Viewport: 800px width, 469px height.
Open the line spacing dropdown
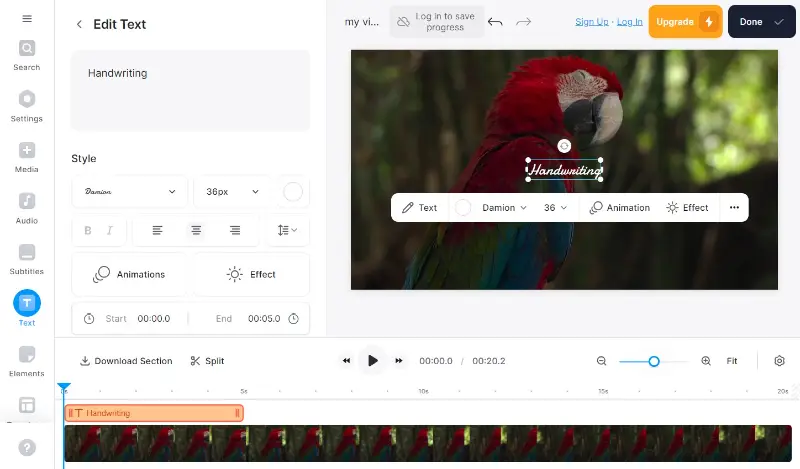288,230
